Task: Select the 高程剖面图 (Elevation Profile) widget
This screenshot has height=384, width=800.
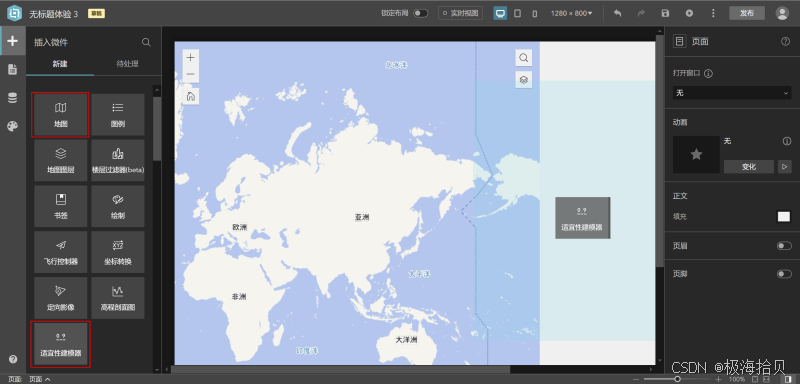Action: (x=118, y=298)
